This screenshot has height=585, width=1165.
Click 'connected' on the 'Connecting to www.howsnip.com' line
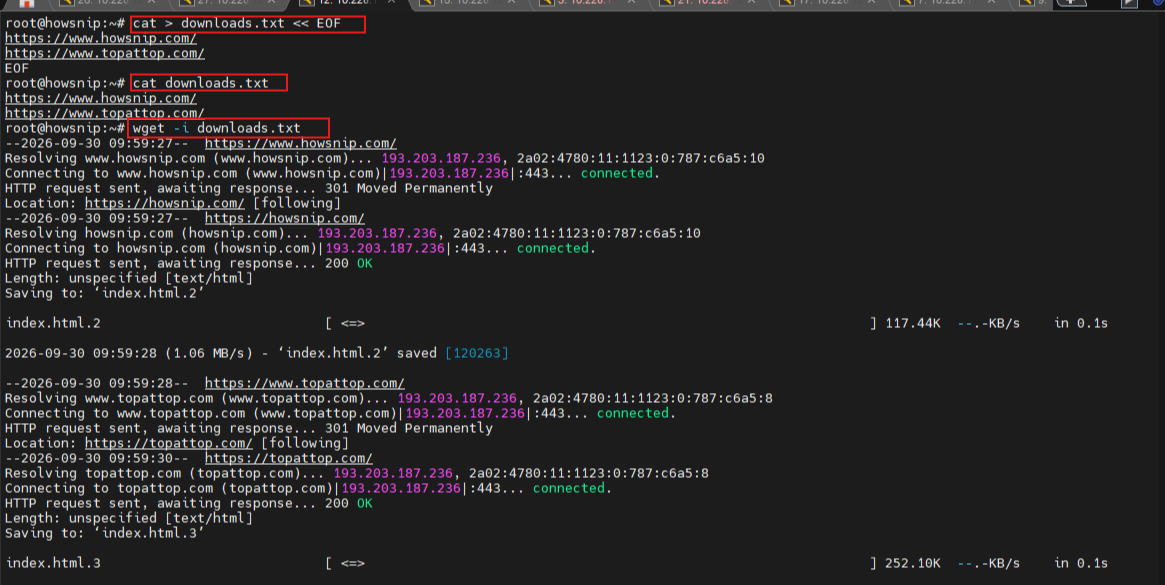coord(617,173)
